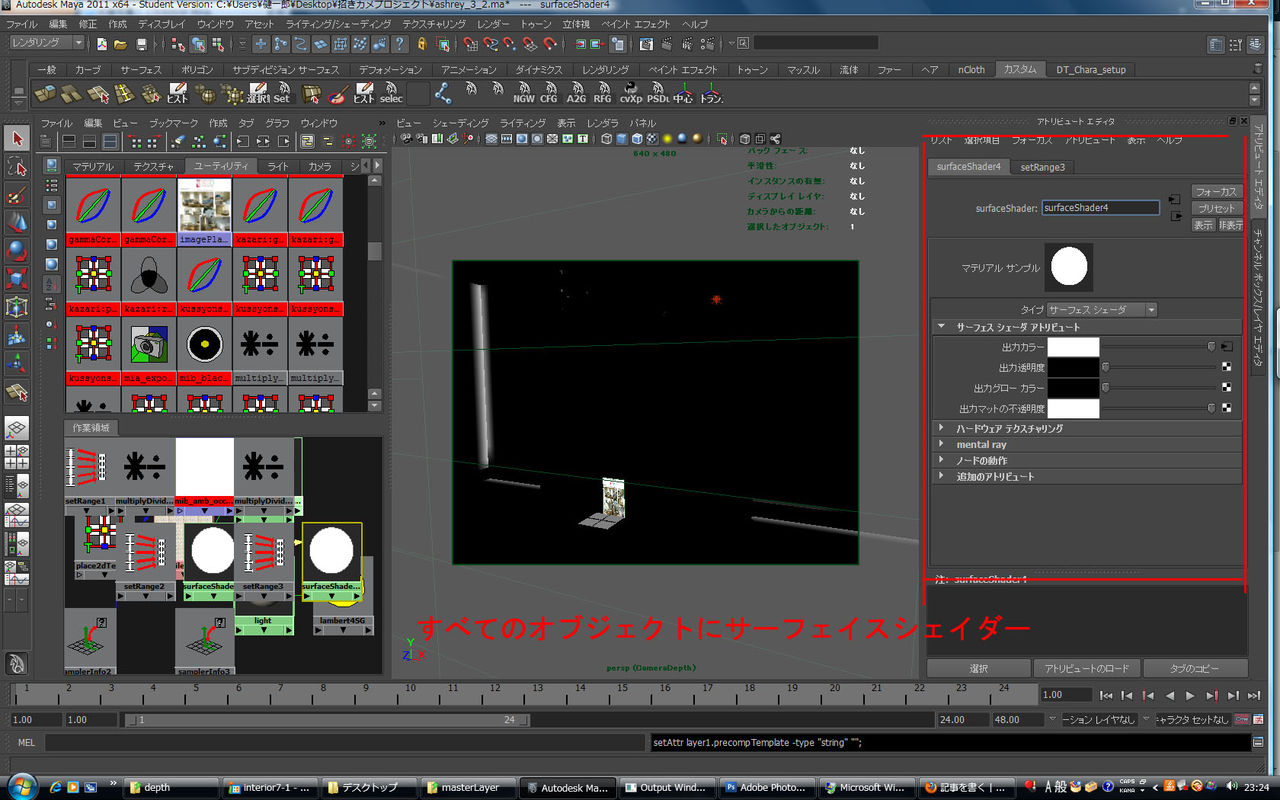Viewport: 1280px width, 800px height.
Task: Switch to the setRange3 attribute tab
Action: (x=1042, y=167)
